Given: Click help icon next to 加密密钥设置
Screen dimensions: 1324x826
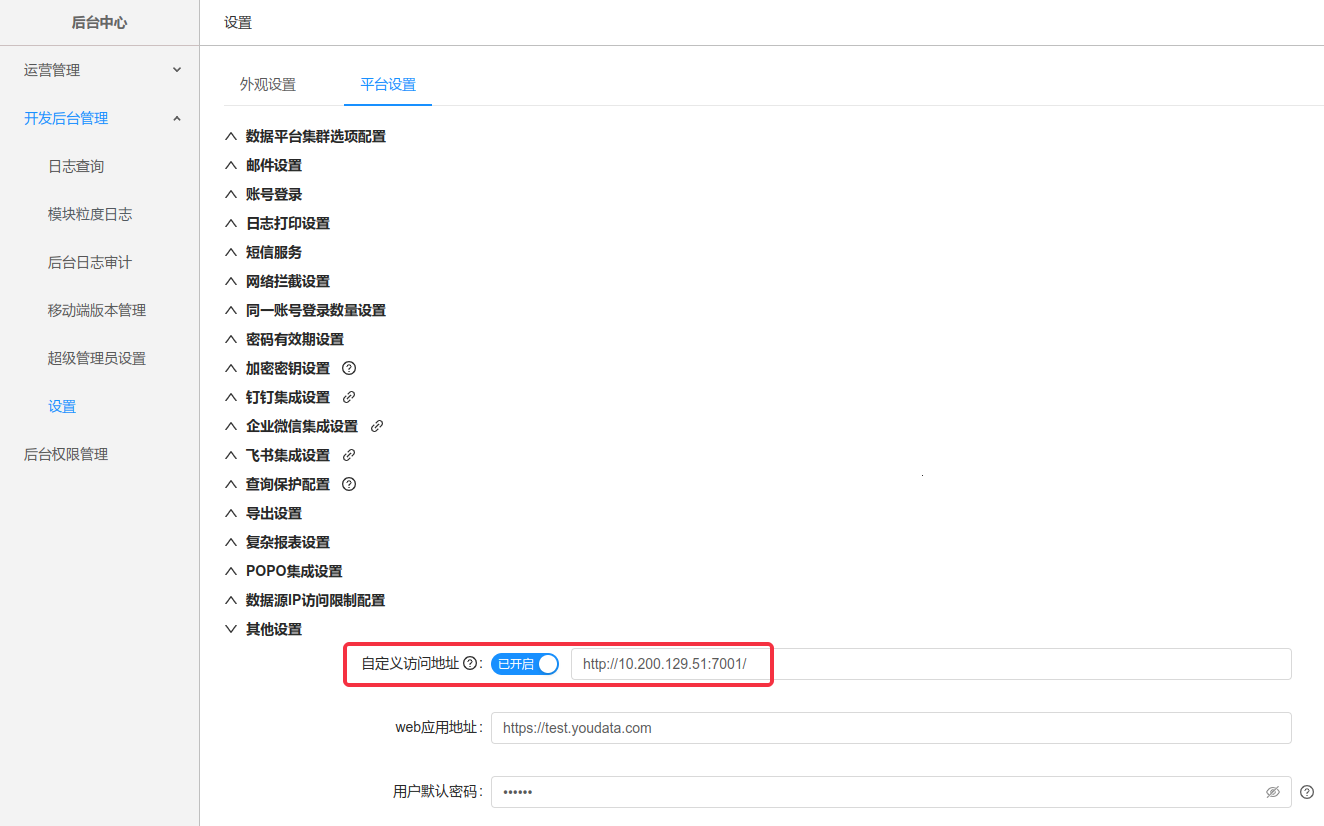Looking at the screenshot, I should click(349, 368).
